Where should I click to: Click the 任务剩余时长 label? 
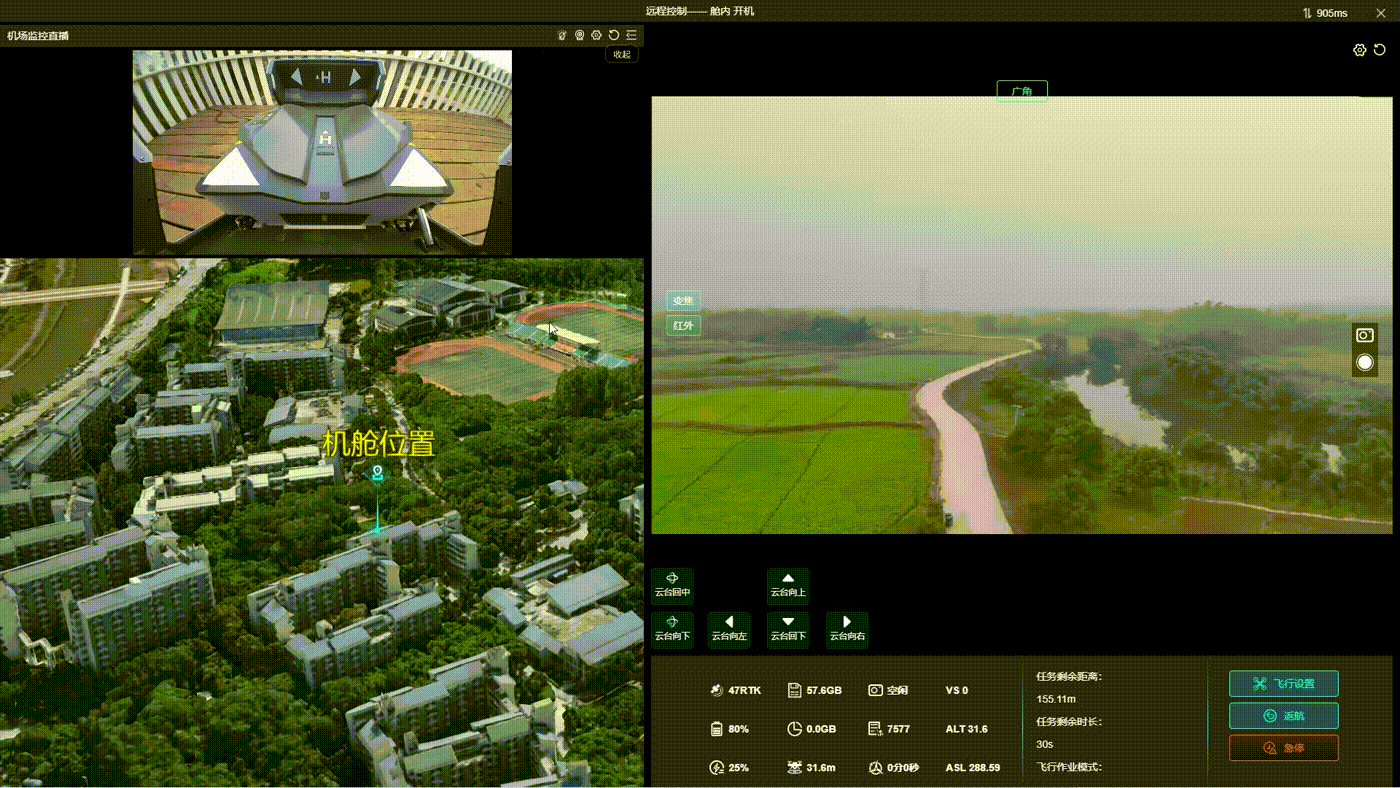(x=1069, y=722)
